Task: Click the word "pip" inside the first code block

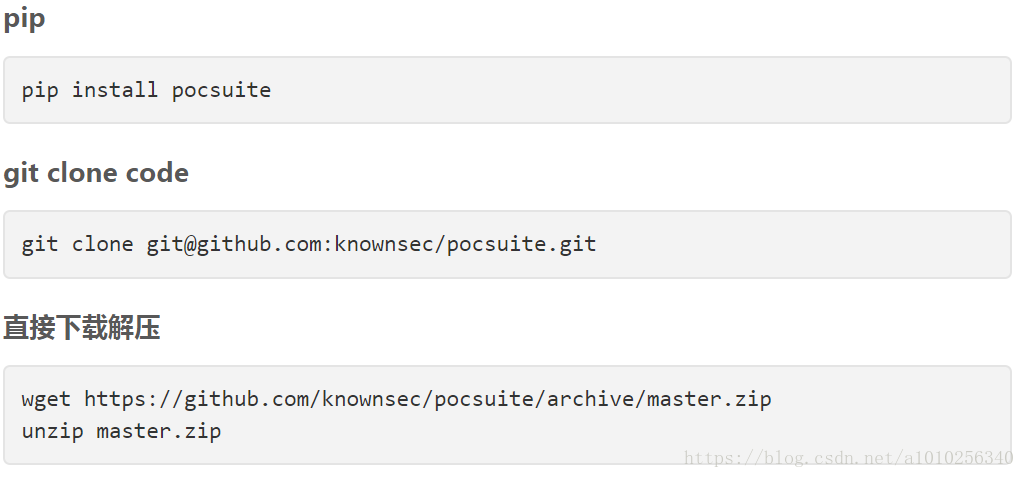Action: coord(40,90)
